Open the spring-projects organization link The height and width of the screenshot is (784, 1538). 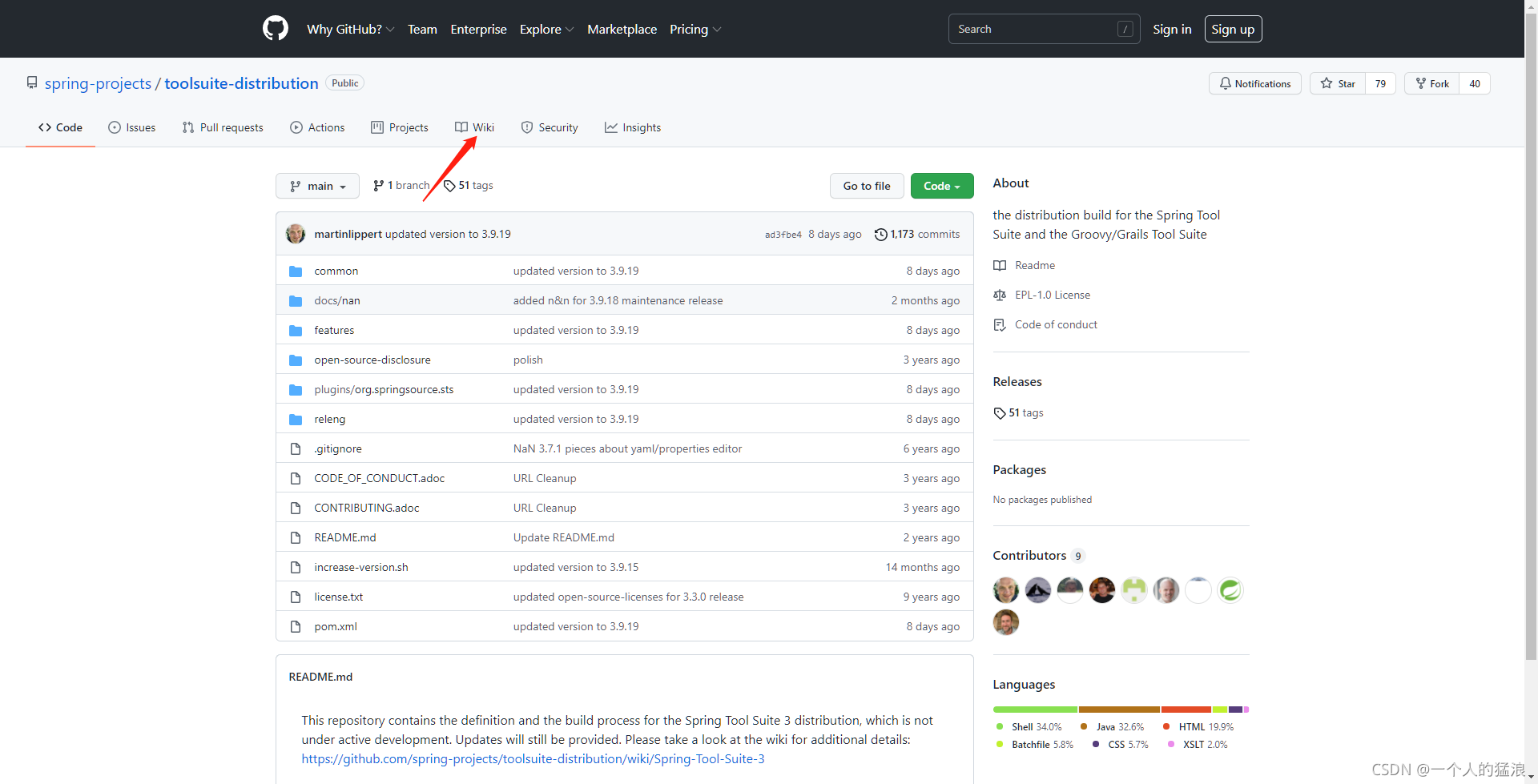tap(98, 83)
